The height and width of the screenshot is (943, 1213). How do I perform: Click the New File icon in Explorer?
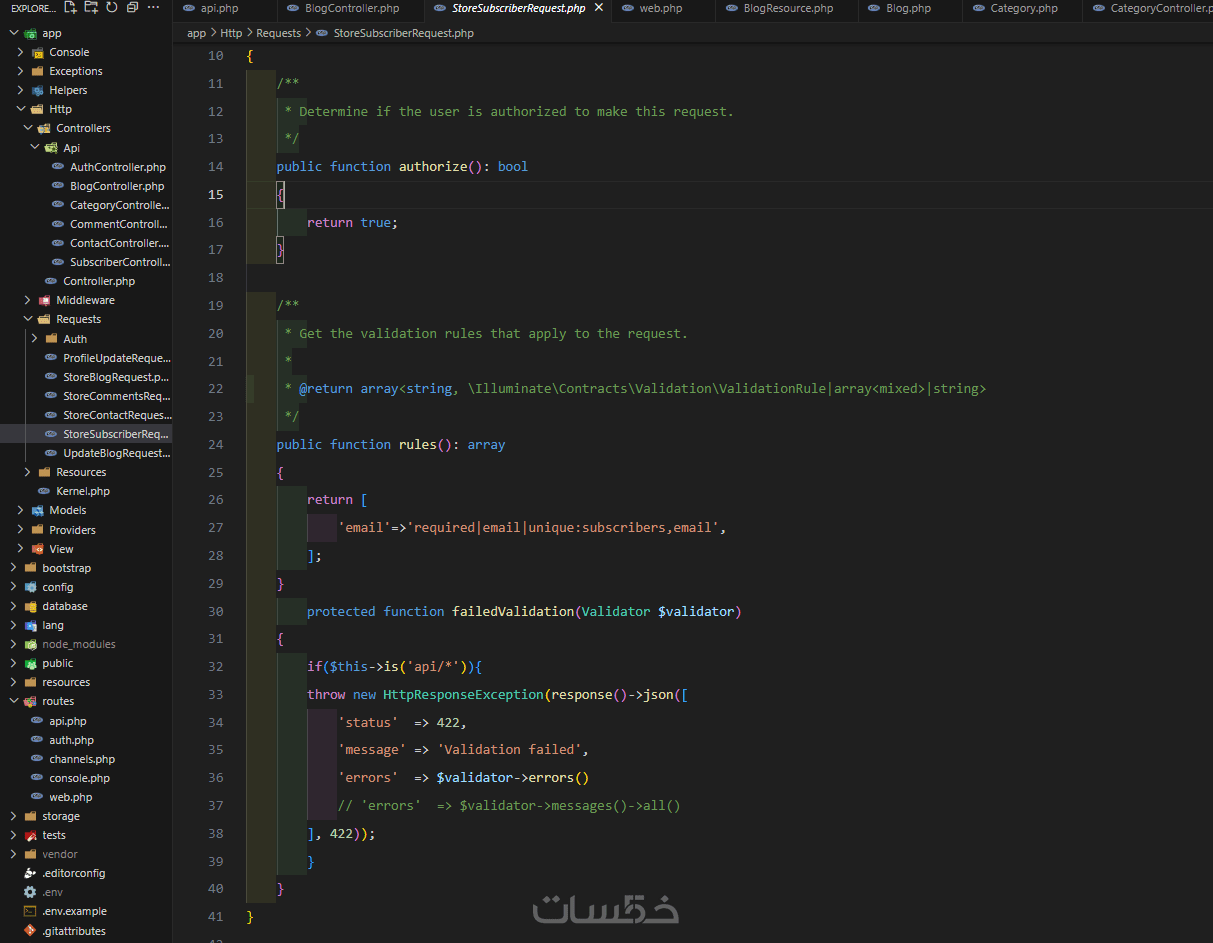tap(70, 8)
